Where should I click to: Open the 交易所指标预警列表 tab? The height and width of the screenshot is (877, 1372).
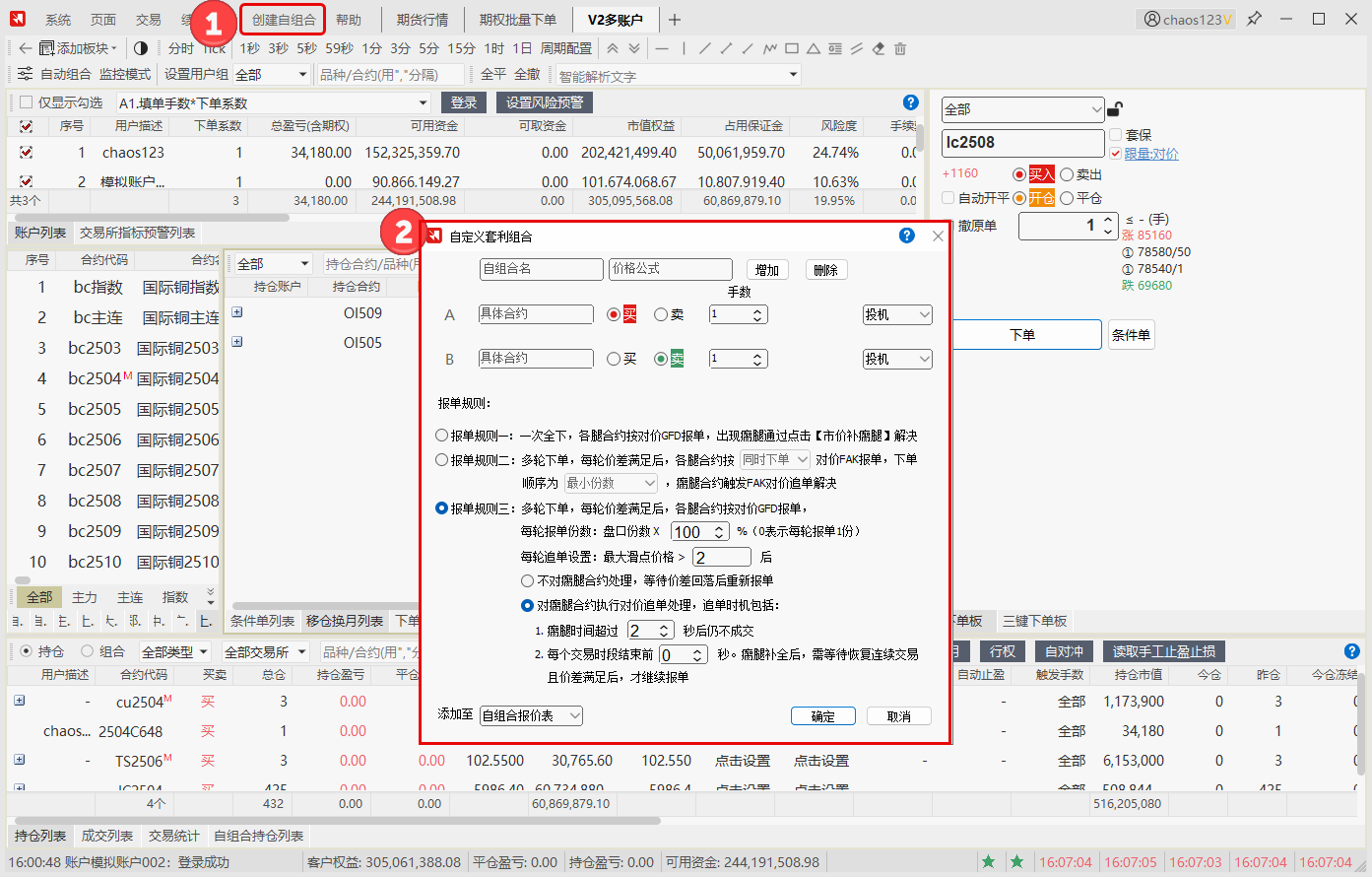click(x=138, y=233)
